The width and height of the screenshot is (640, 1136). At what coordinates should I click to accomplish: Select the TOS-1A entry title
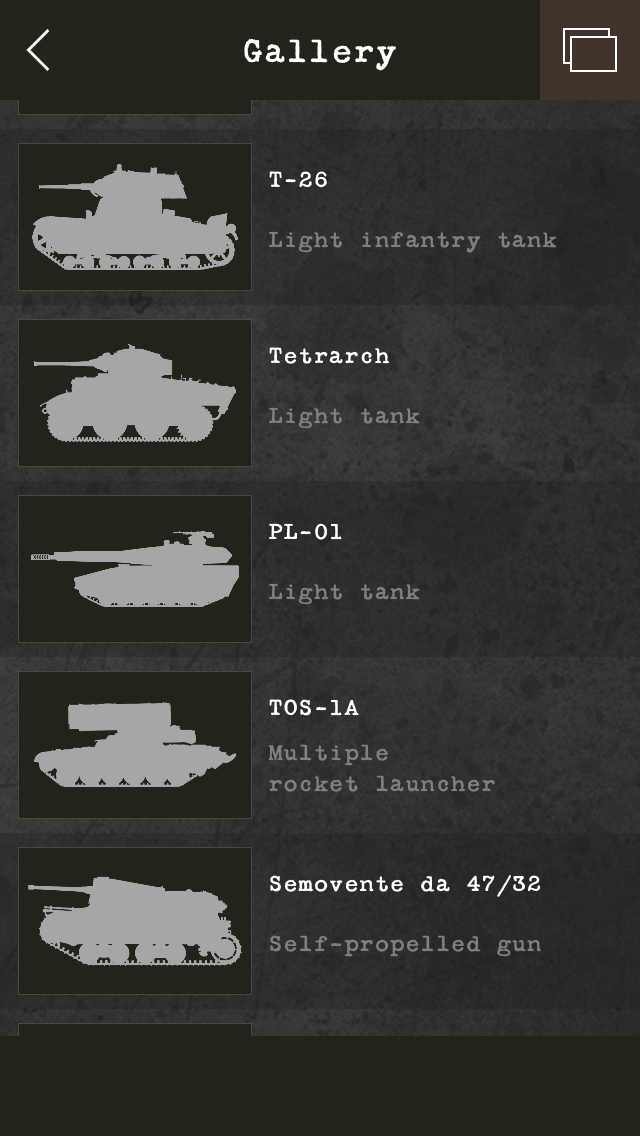(x=314, y=707)
